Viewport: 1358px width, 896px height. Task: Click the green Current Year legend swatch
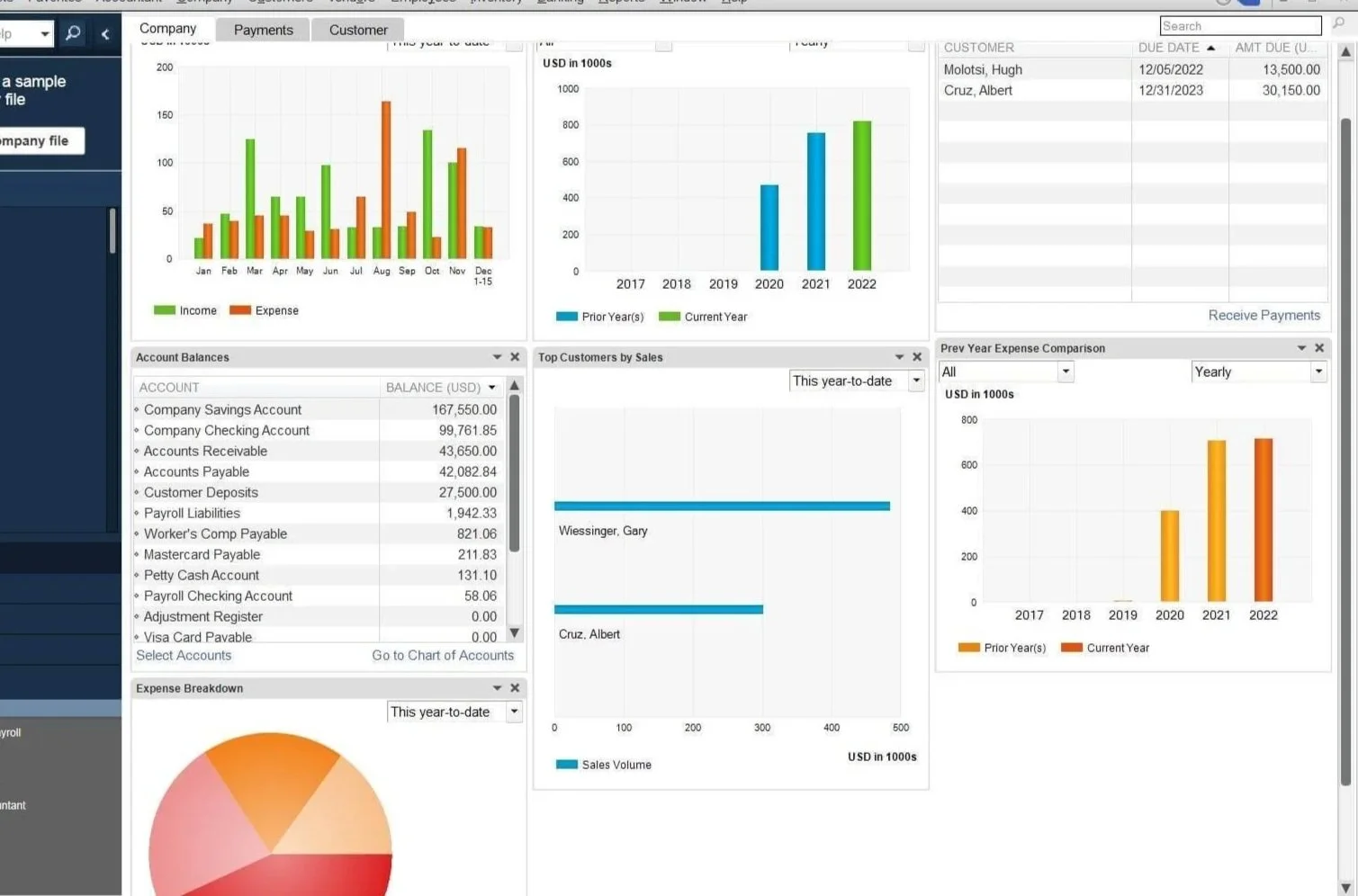(x=670, y=317)
